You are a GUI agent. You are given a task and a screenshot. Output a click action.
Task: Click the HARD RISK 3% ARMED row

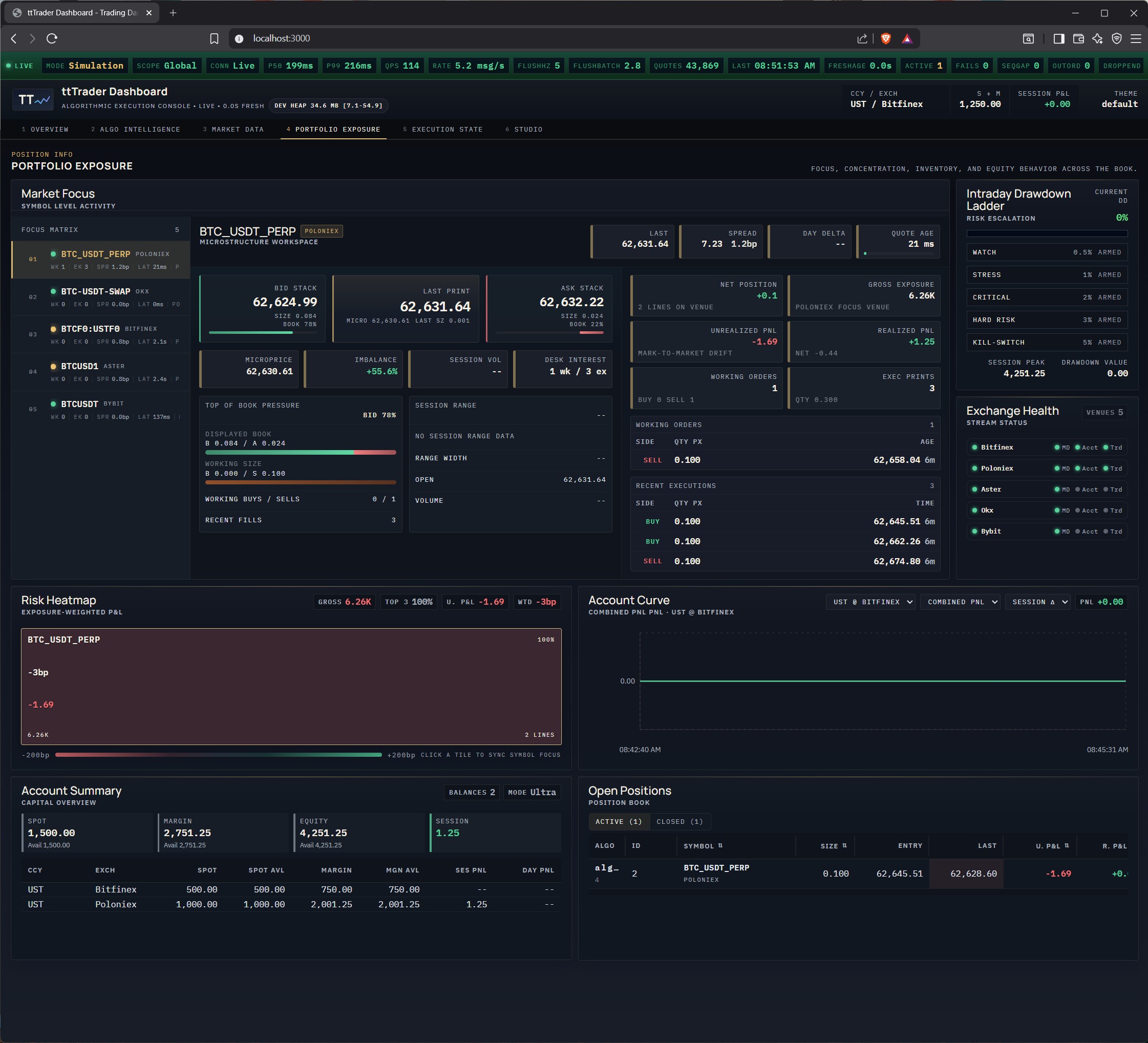tap(1047, 320)
